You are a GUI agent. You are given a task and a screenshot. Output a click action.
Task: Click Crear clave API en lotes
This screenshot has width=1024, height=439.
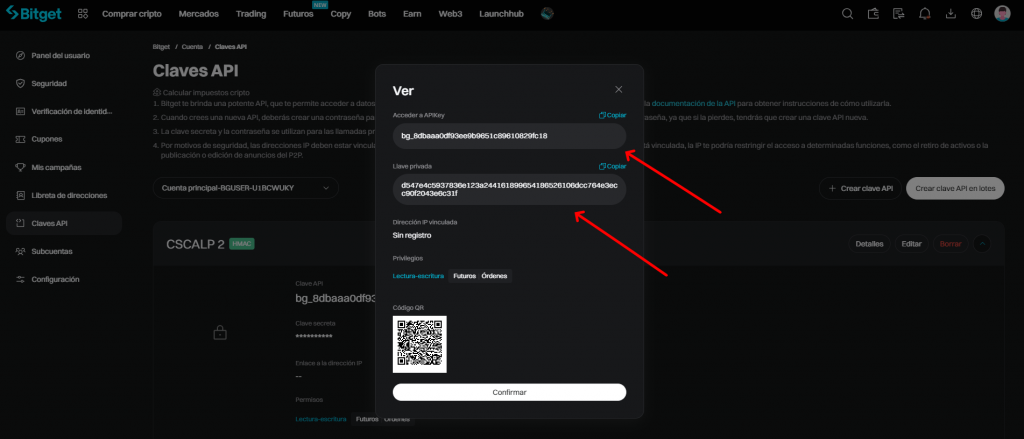955,188
